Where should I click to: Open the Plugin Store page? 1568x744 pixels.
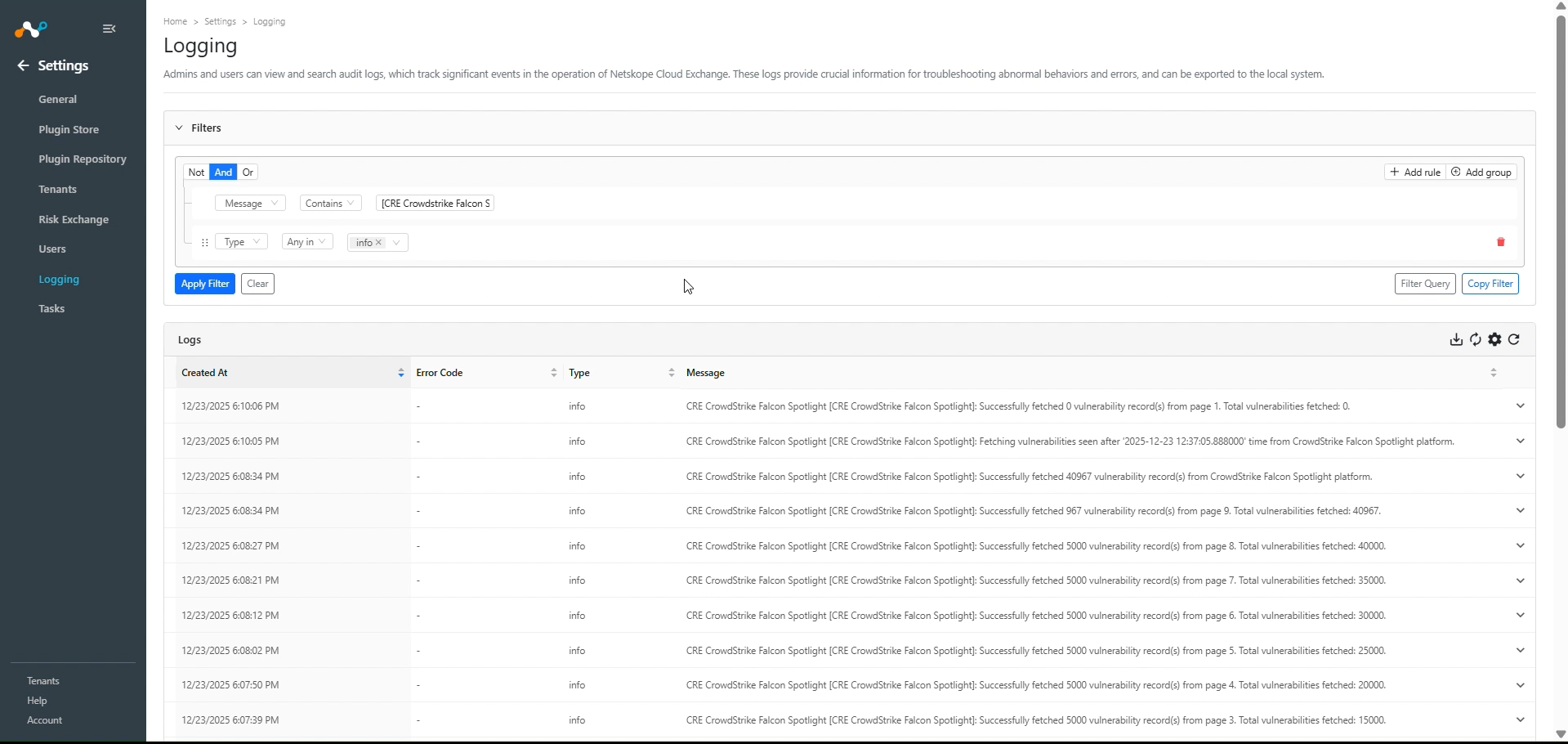click(x=69, y=130)
